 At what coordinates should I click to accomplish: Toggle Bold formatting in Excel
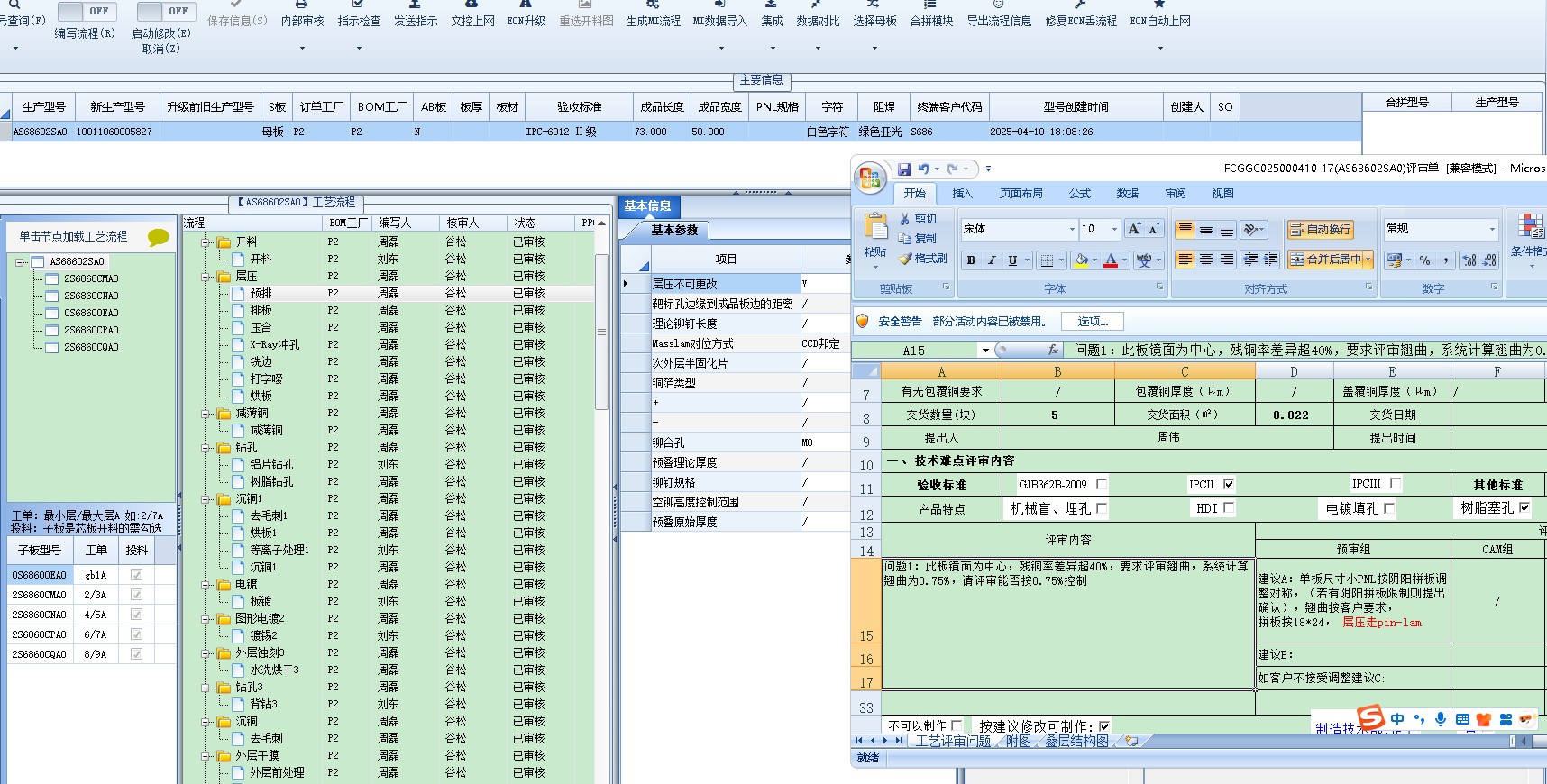(971, 260)
